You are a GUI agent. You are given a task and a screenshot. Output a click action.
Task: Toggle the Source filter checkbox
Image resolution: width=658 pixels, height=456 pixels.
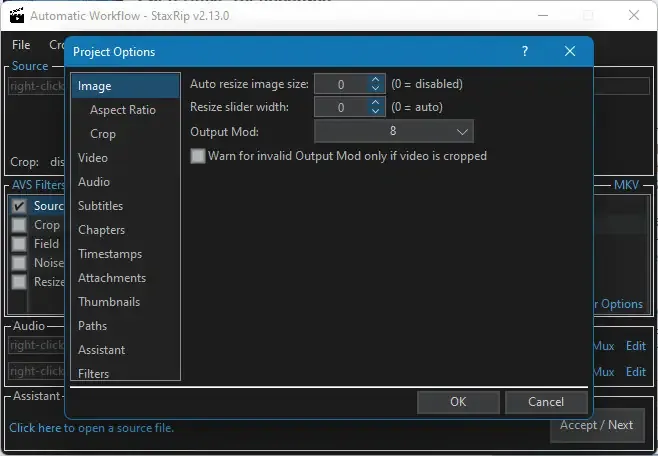click(19, 206)
